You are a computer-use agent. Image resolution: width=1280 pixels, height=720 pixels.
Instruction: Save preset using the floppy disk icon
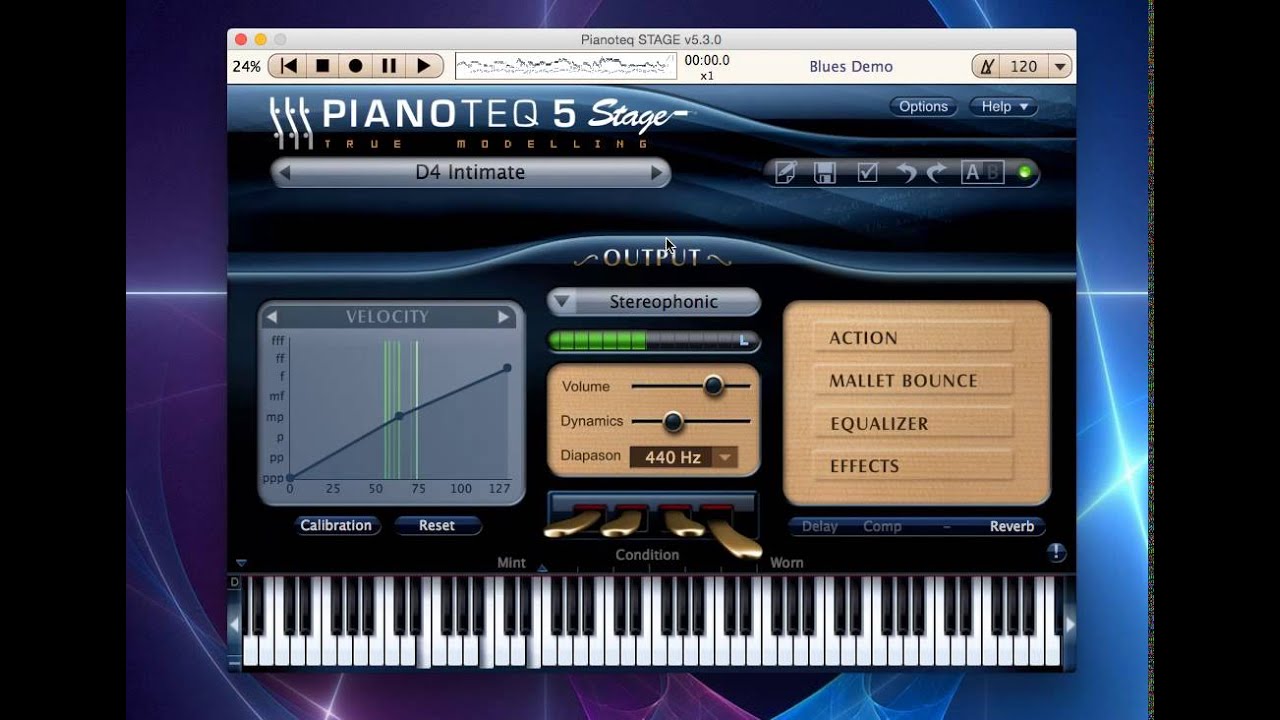click(825, 173)
